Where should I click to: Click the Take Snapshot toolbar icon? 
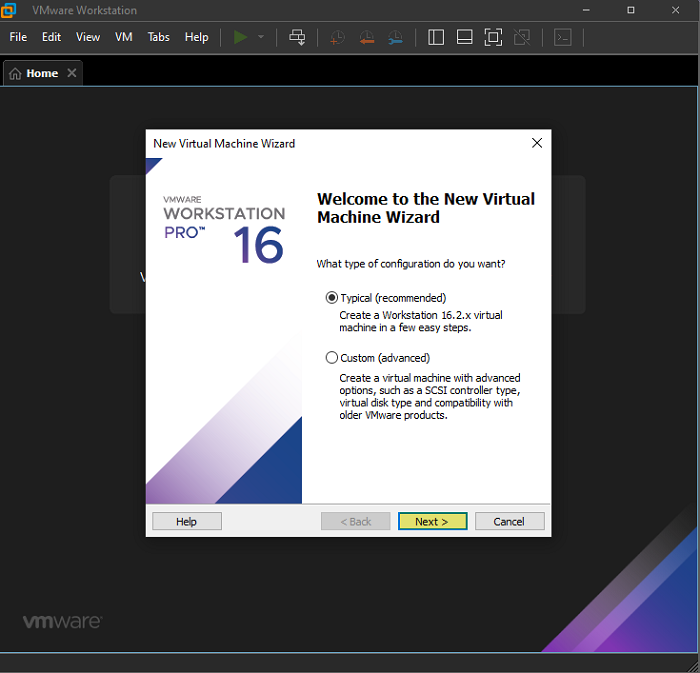(x=338, y=37)
